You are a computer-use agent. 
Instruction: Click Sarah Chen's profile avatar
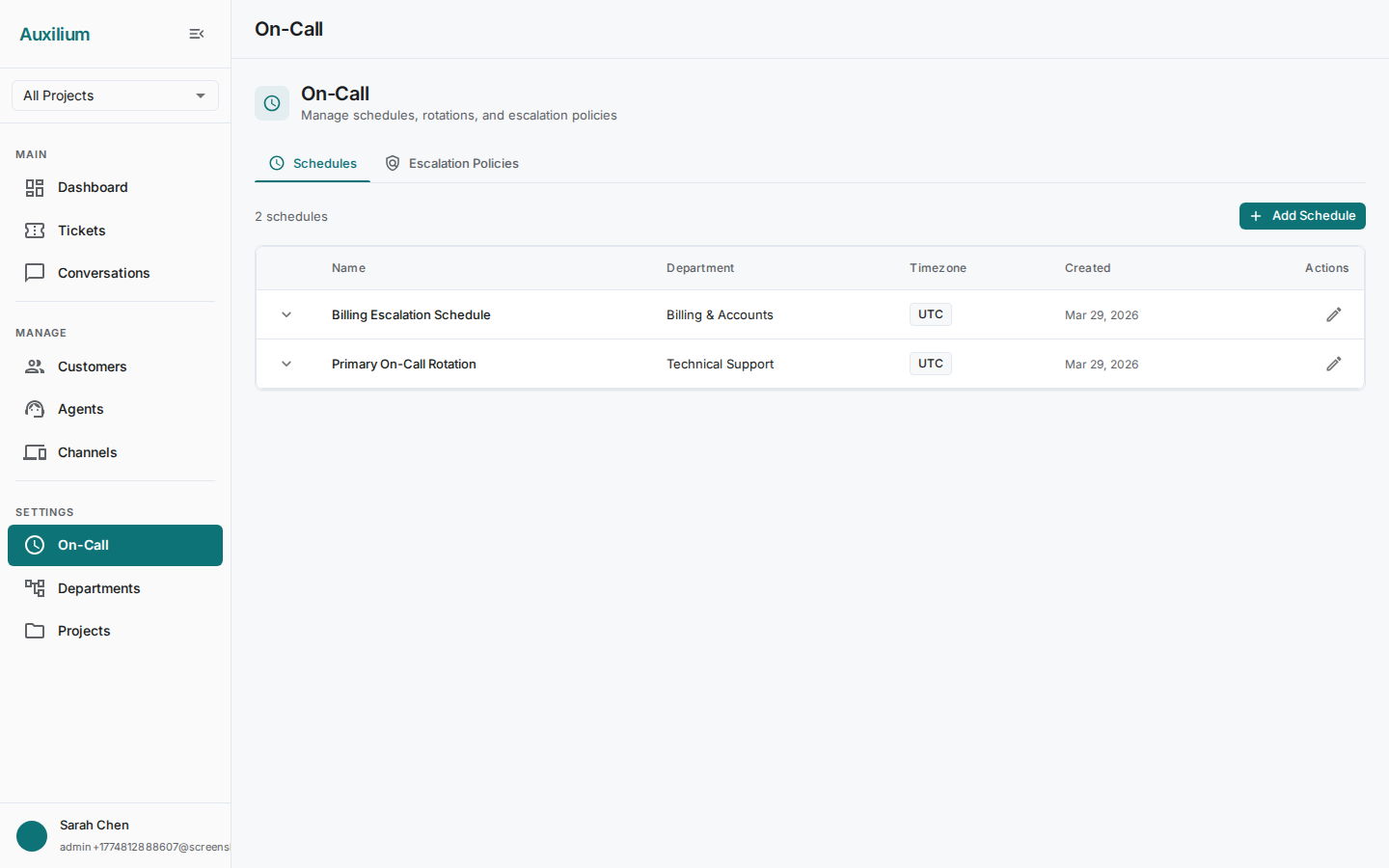32,836
